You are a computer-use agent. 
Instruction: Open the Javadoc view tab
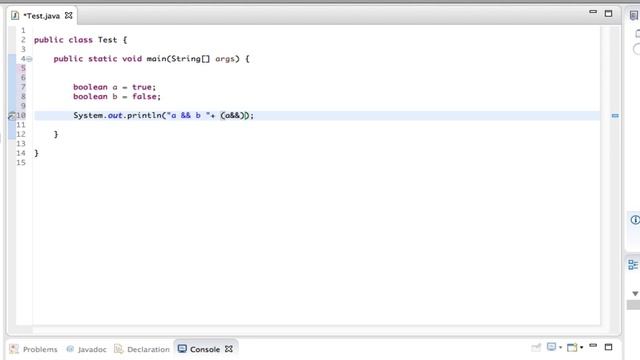(87, 349)
